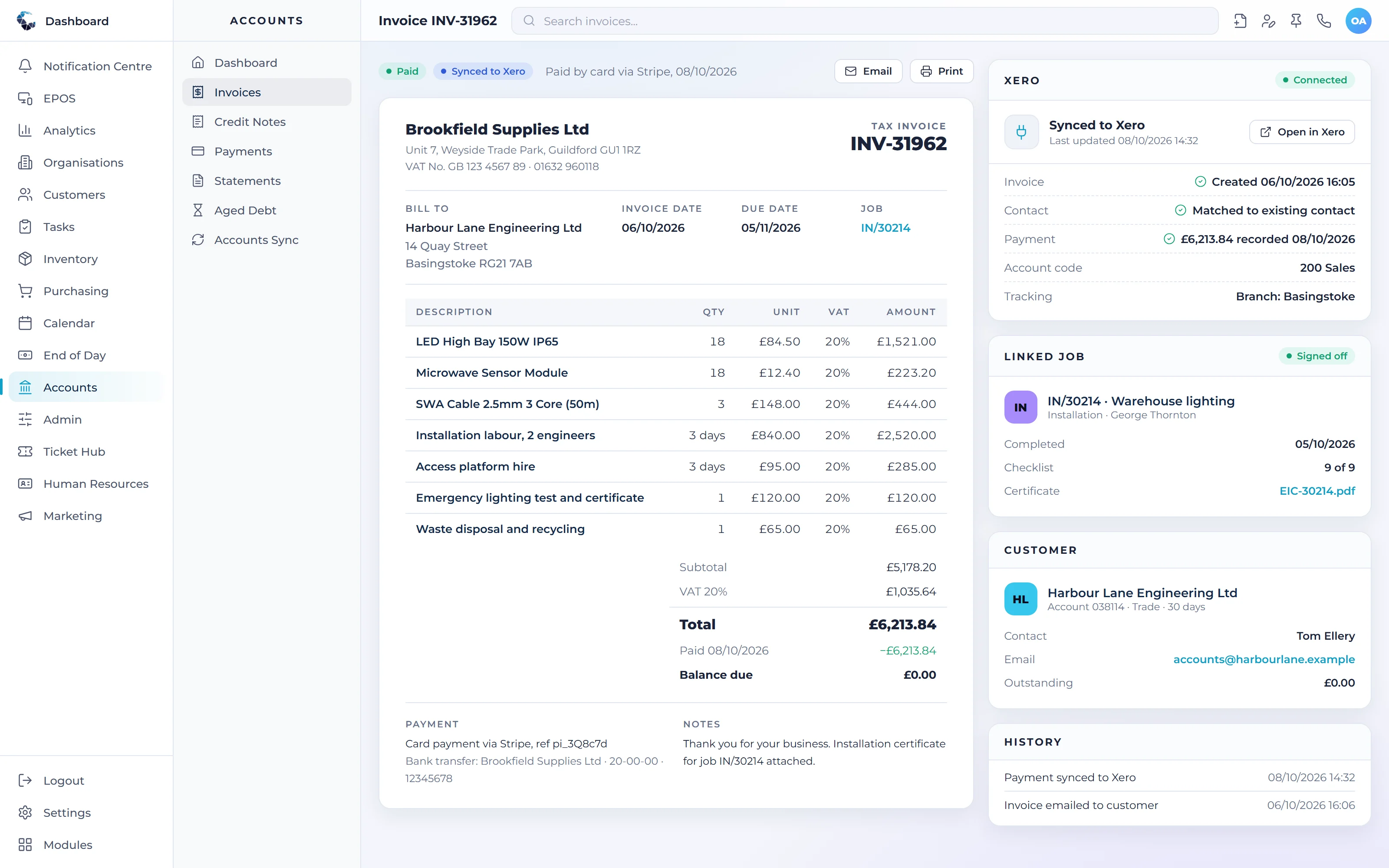Open the Calendar module
The image size is (1389, 868).
pos(86,323)
